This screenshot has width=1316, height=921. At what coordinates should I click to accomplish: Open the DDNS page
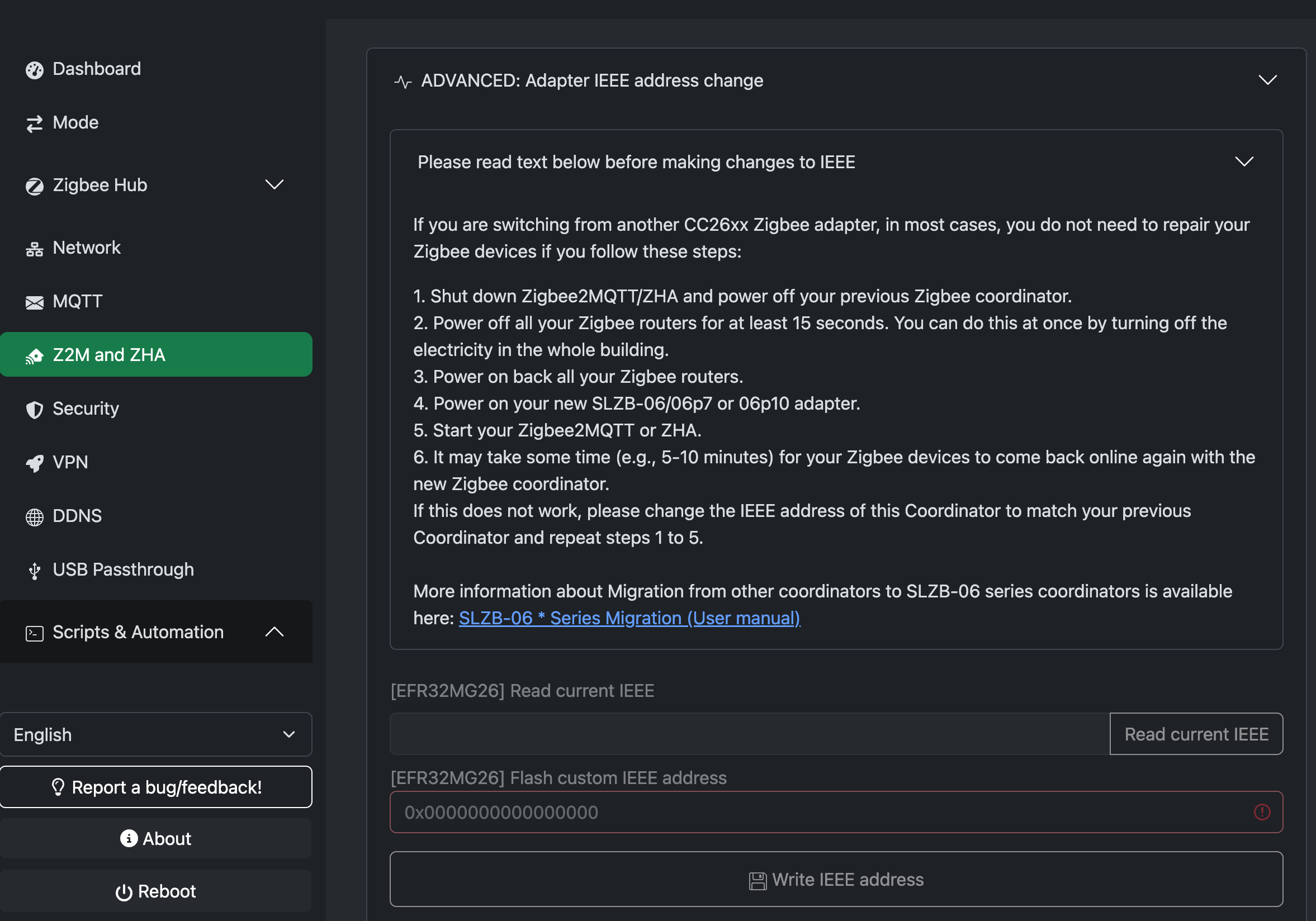pyautogui.click(x=156, y=516)
